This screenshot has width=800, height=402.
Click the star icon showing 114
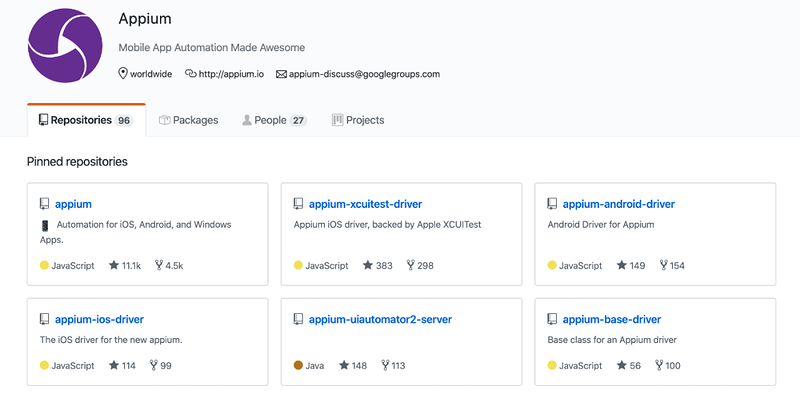pyautogui.click(x=114, y=365)
